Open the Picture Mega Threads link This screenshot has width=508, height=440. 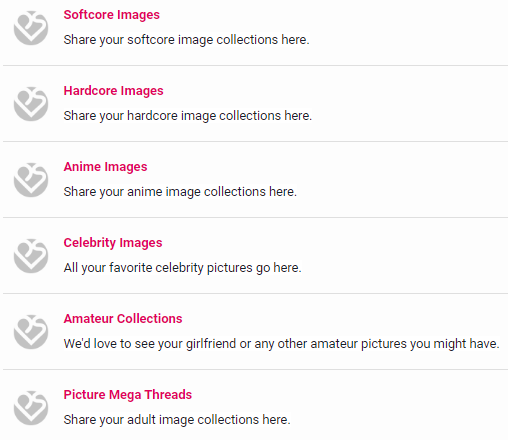coord(128,395)
